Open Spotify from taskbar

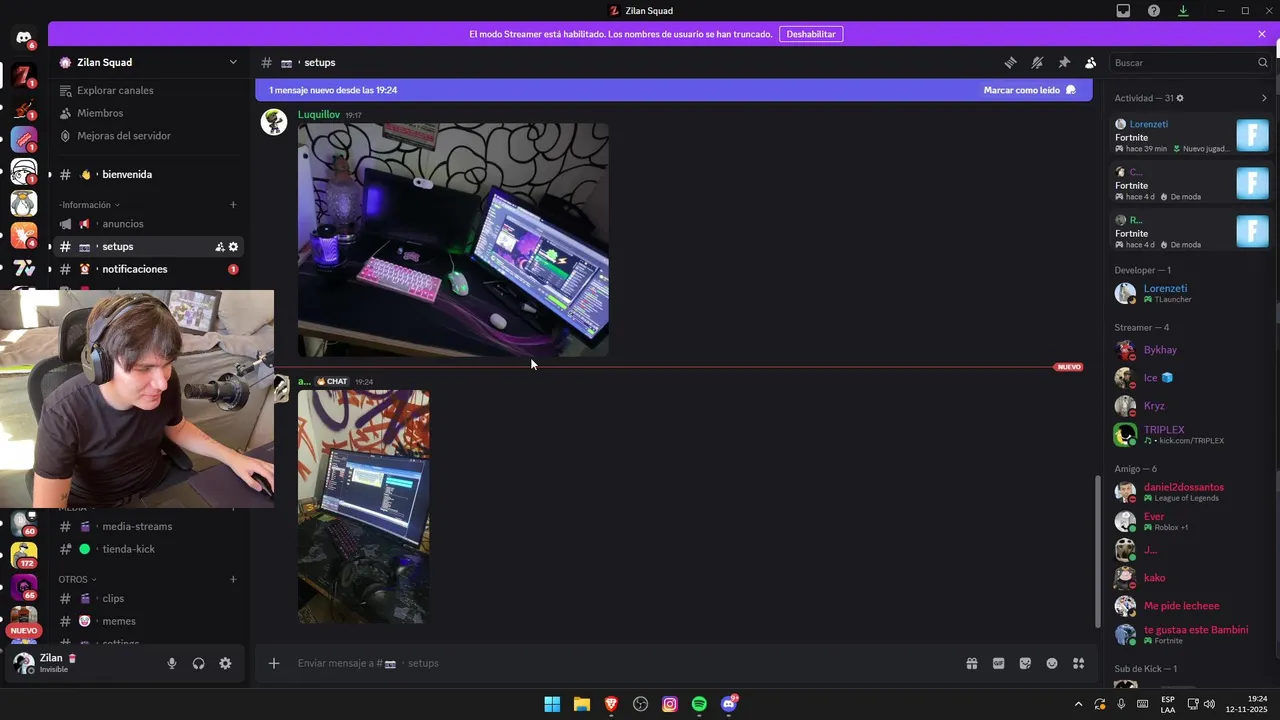pyautogui.click(x=699, y=704)
